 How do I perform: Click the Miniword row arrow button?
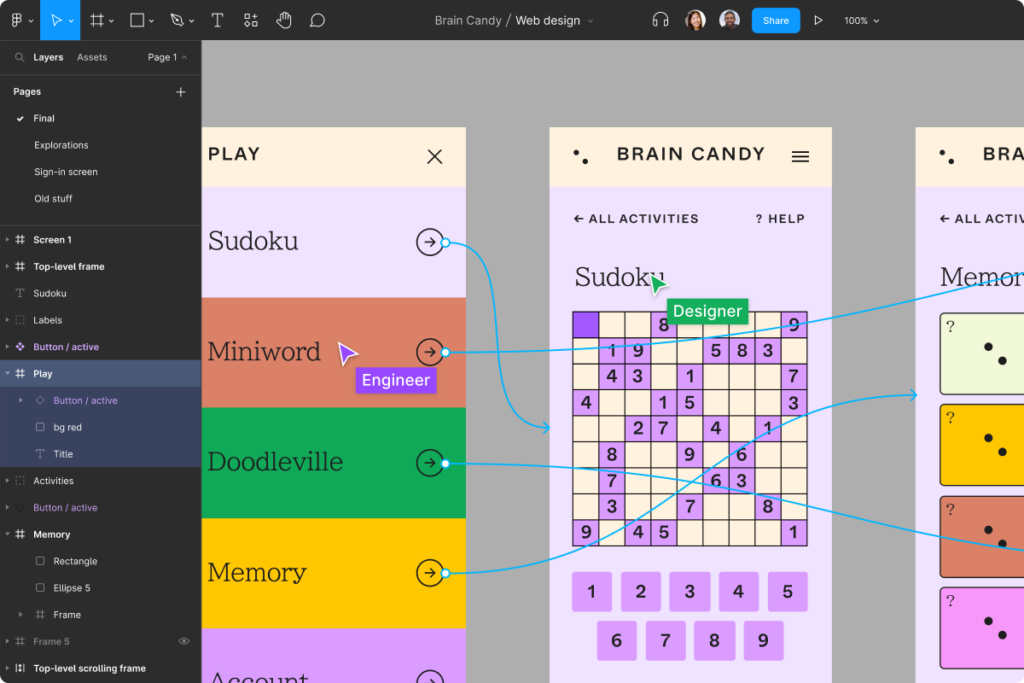430,352
